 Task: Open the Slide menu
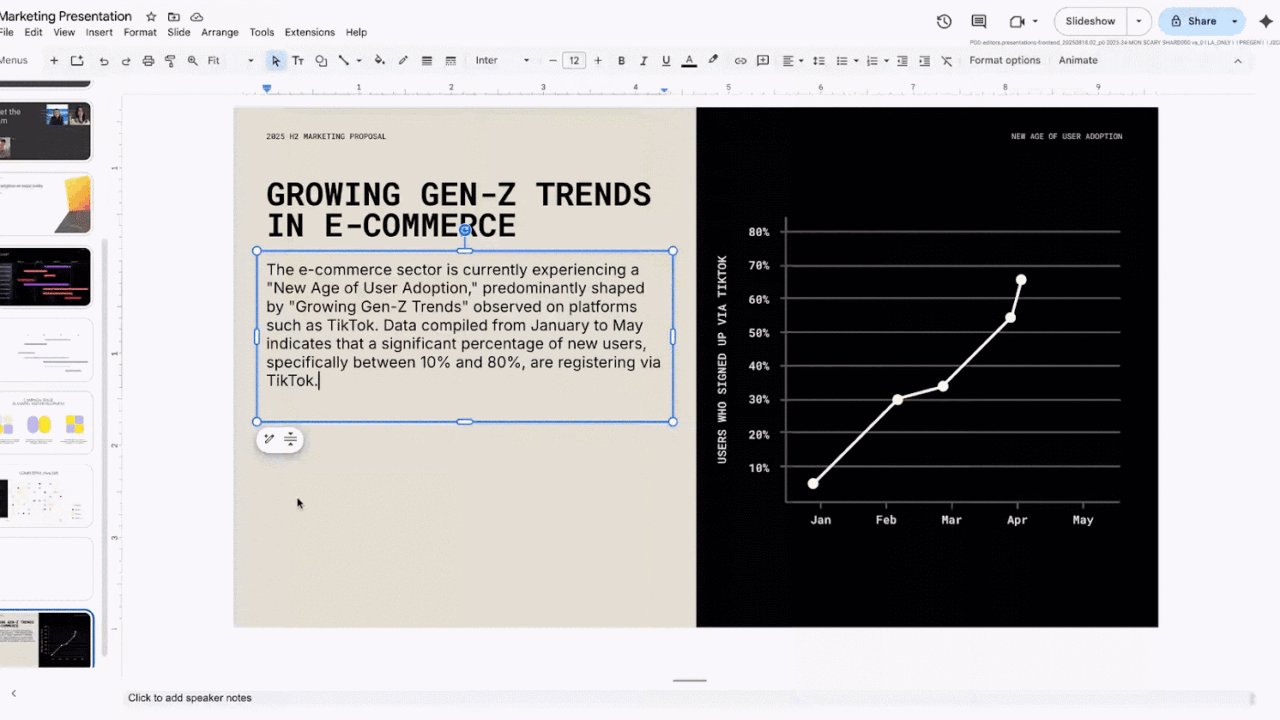[x=179, y=32]
